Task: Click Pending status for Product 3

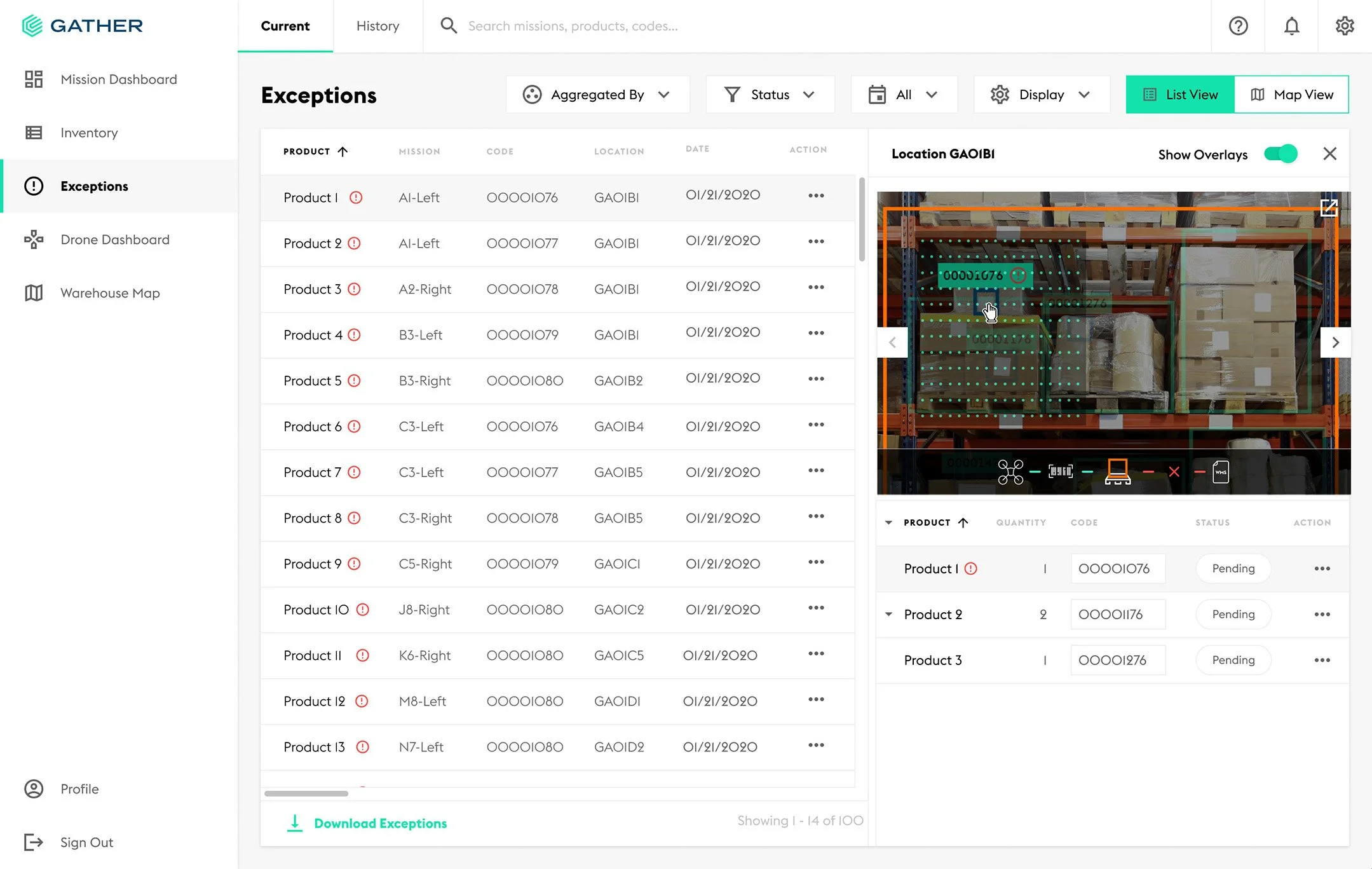Action: pyautogui.click(x=1233, y=660)
